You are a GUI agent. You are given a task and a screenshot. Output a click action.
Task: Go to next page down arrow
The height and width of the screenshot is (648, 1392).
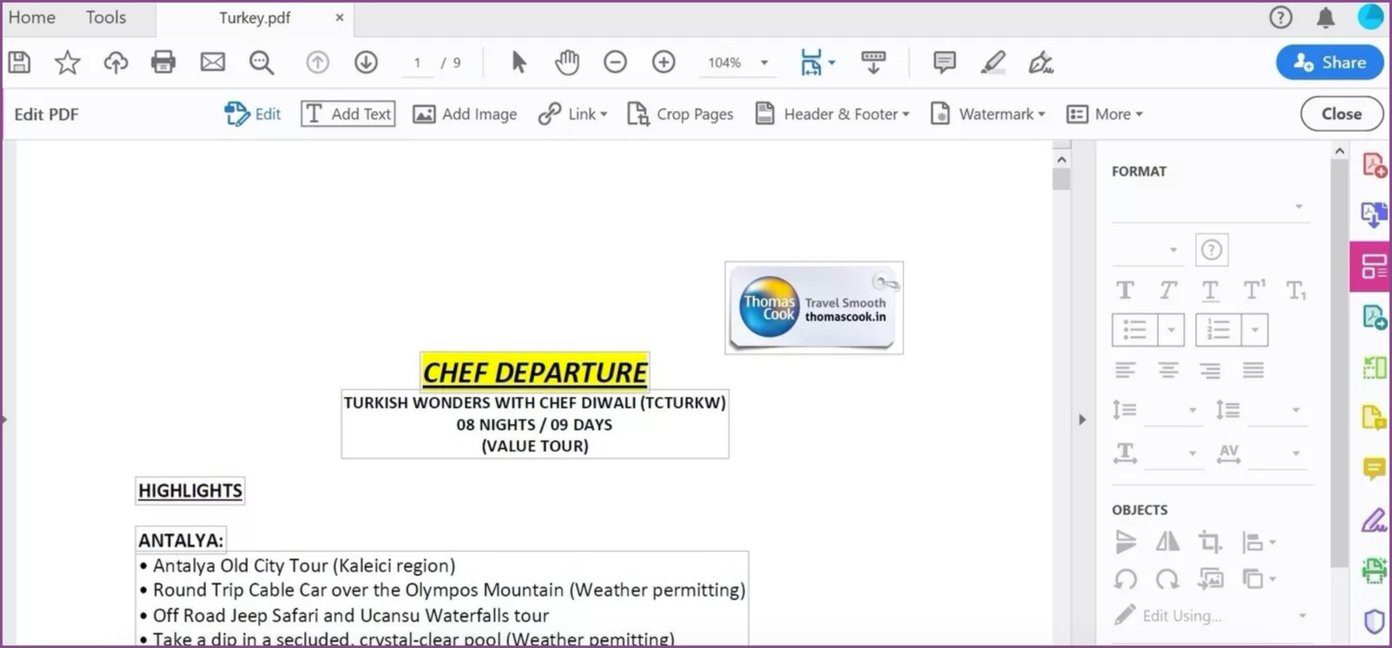click(366, 62)
